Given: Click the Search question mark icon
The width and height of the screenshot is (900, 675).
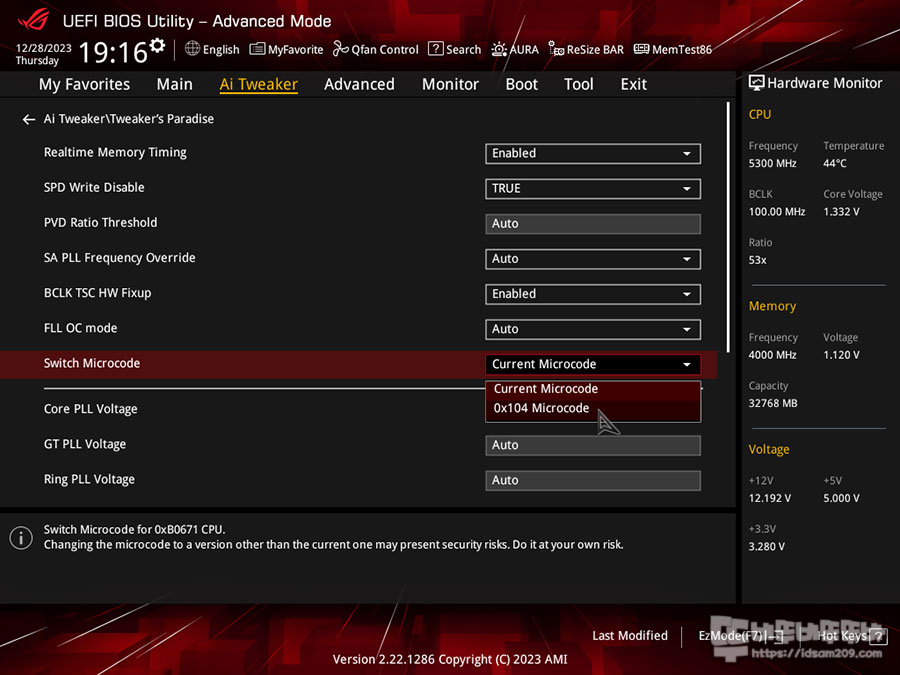Looking at the screenshot, I should 436,49.
